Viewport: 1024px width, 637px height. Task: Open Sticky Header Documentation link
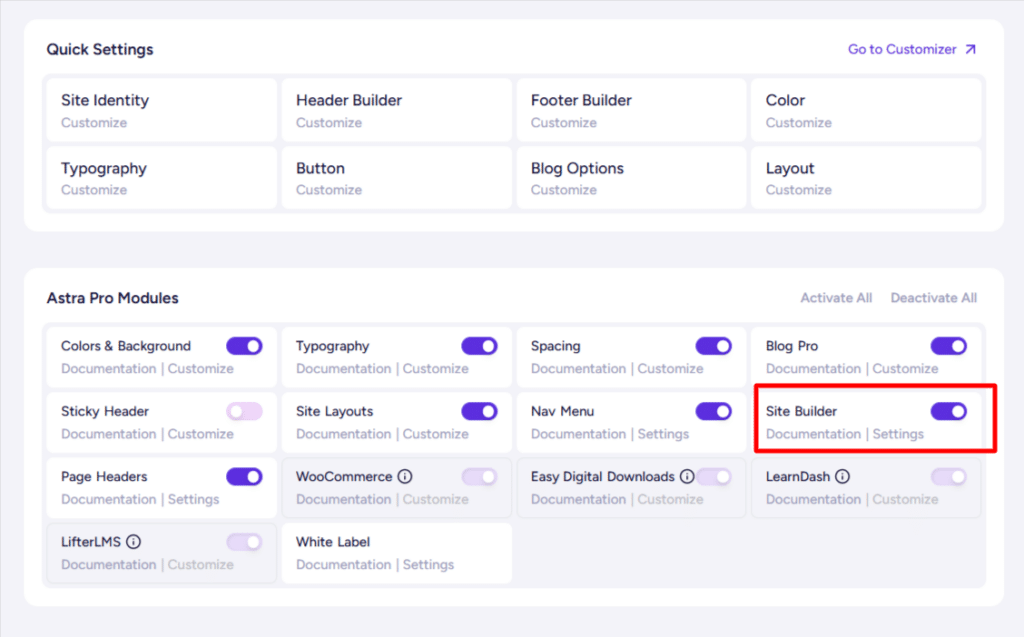pyautogui.click(x=108, y=434)
